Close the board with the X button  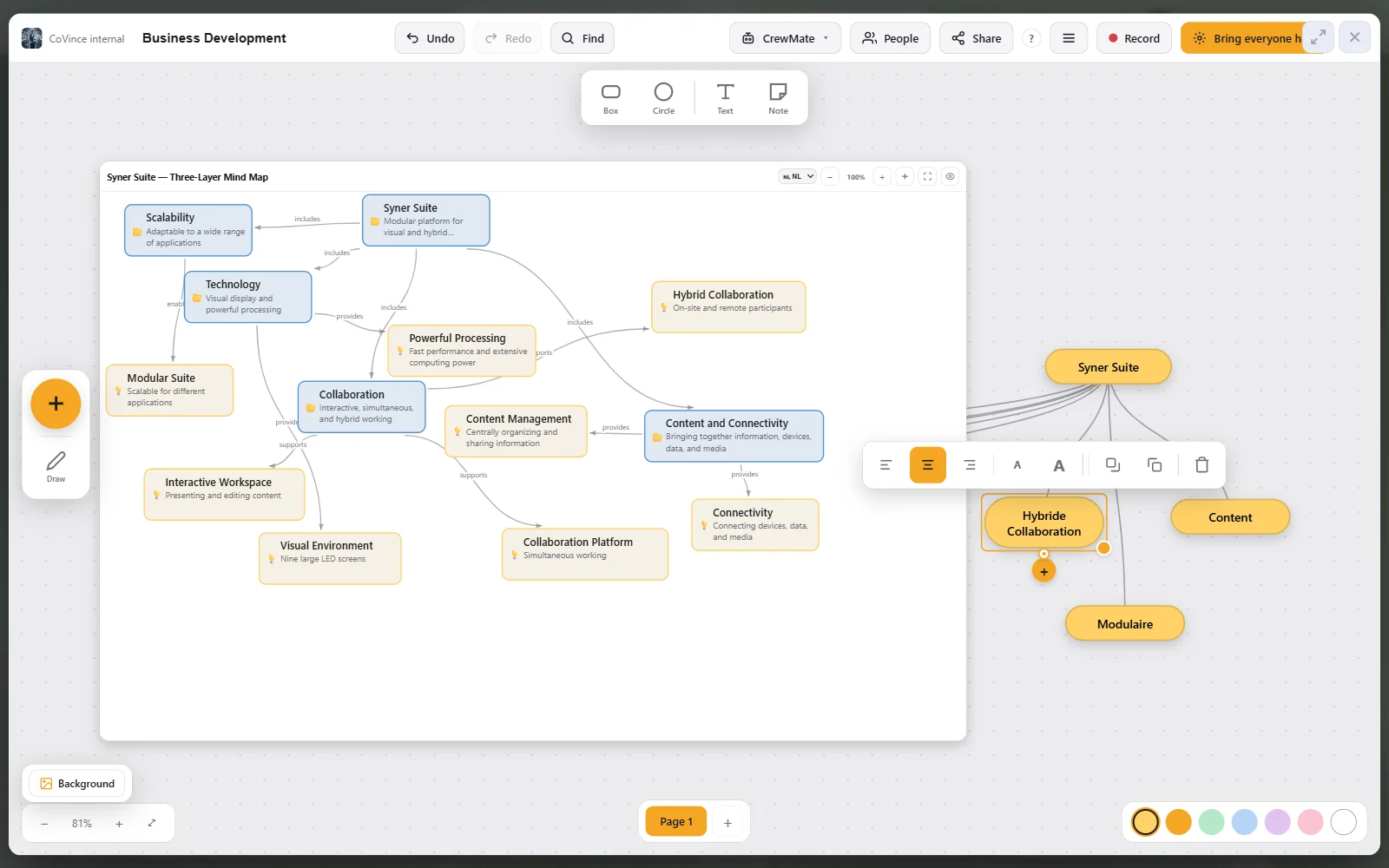1354,37
